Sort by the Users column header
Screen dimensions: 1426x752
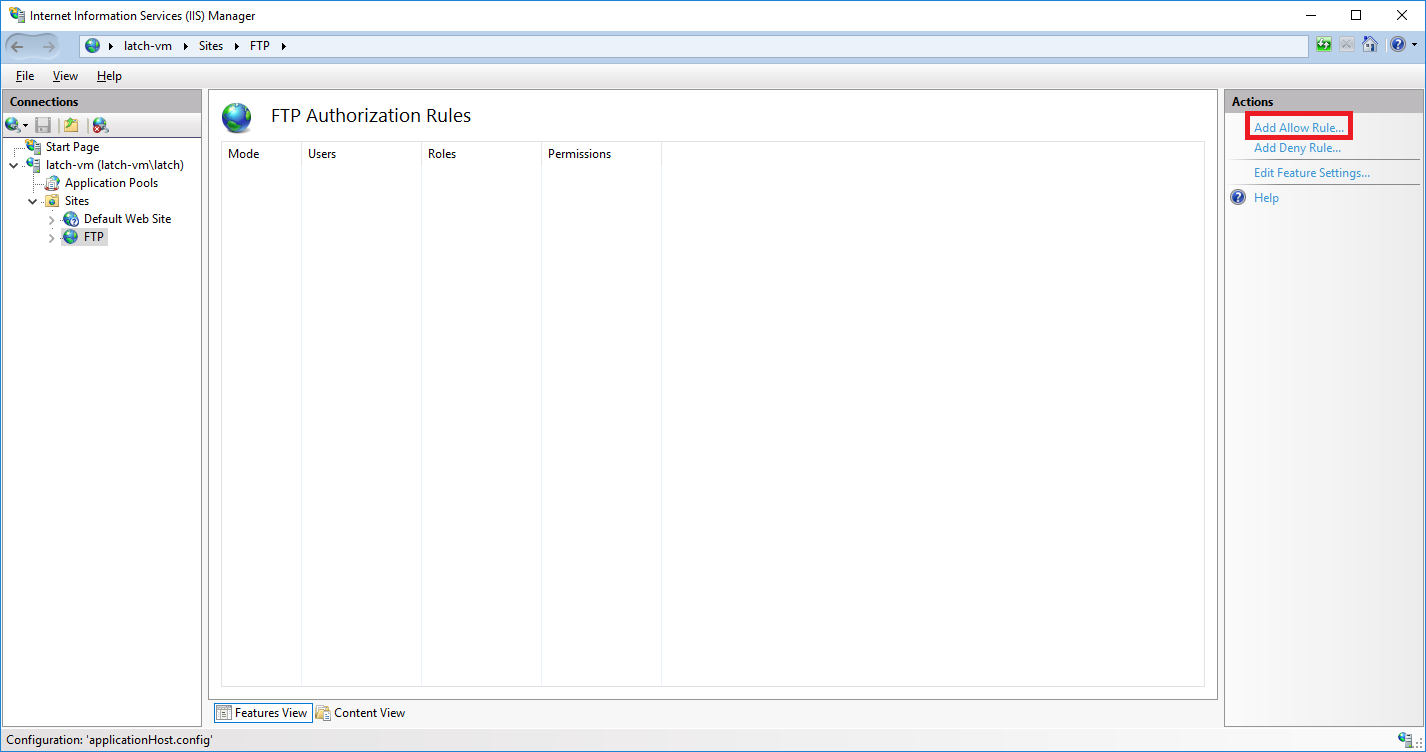361,154
